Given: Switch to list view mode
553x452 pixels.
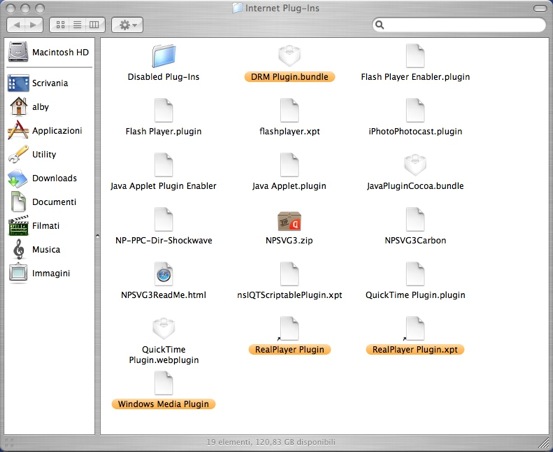Looking at the screenshot, I should (x=77, y=25).
